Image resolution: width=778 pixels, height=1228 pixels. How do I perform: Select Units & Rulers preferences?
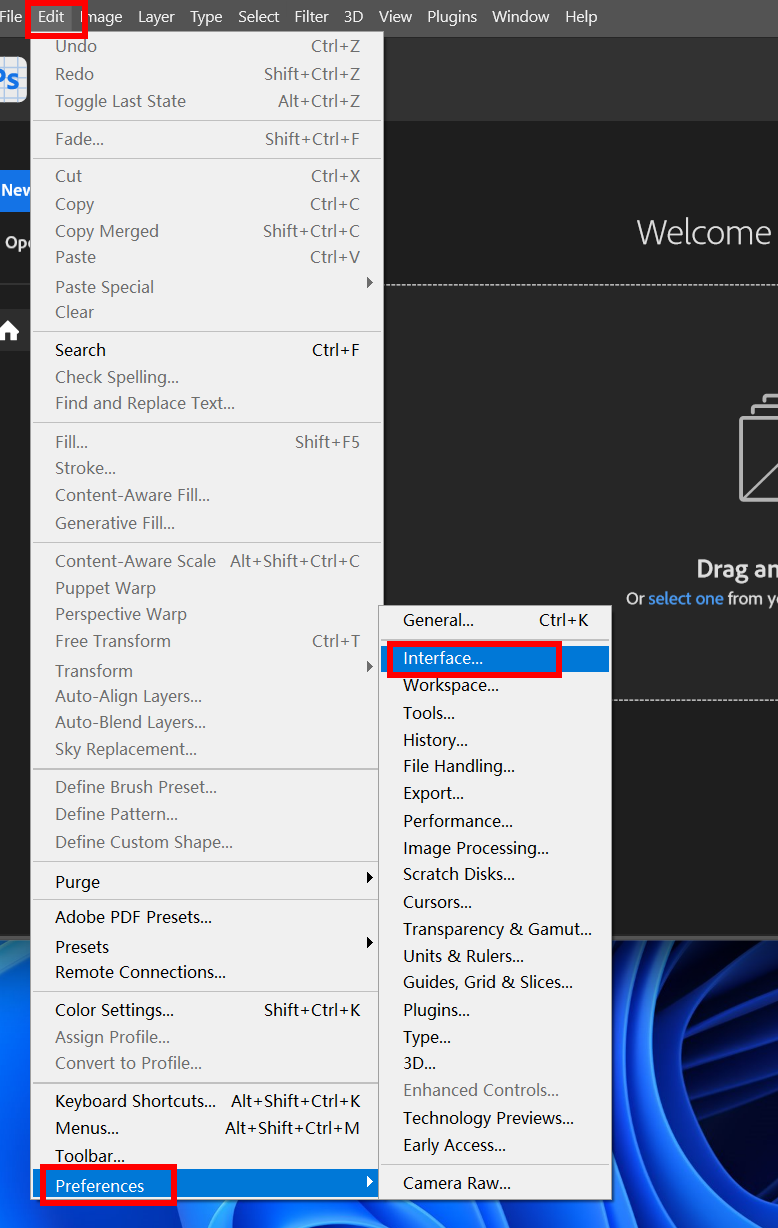coord(463,956)
